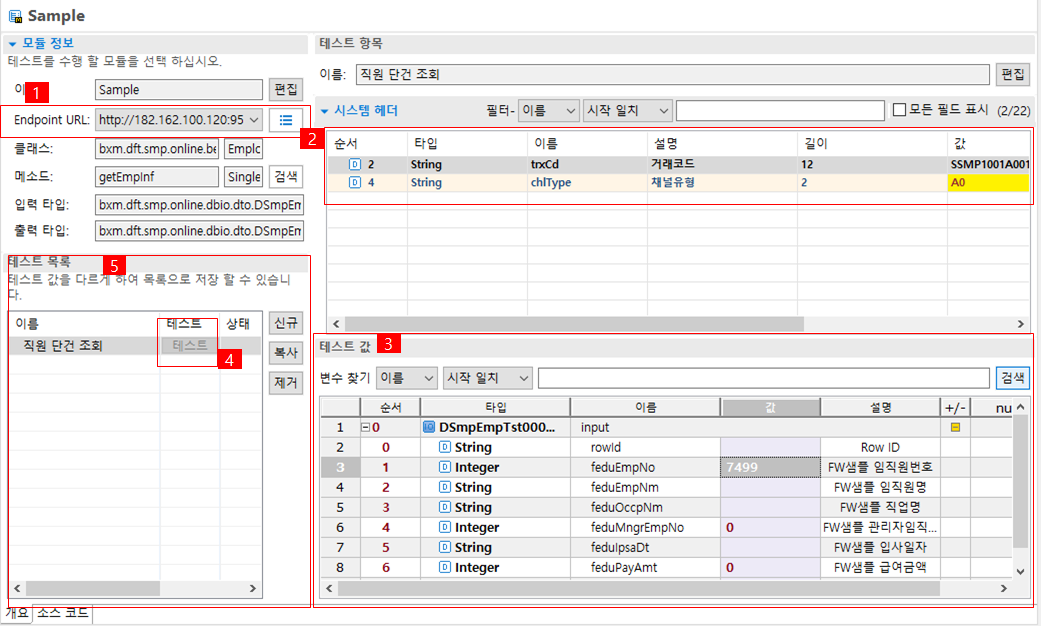Click 신규 to create a new test entry
Screen dimensions: 1041x626
(x=285, y=322)
